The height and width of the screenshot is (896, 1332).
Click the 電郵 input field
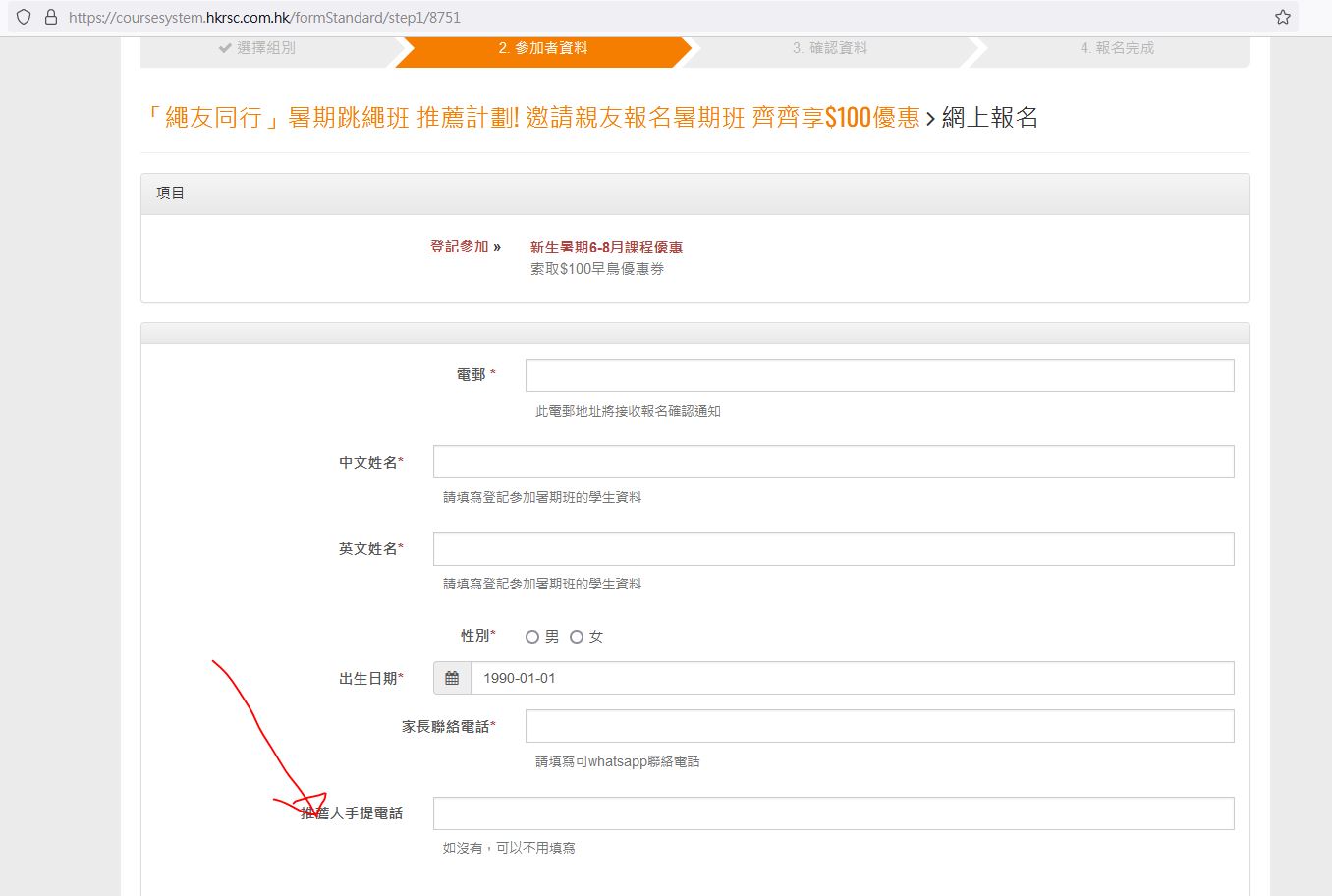879,375
